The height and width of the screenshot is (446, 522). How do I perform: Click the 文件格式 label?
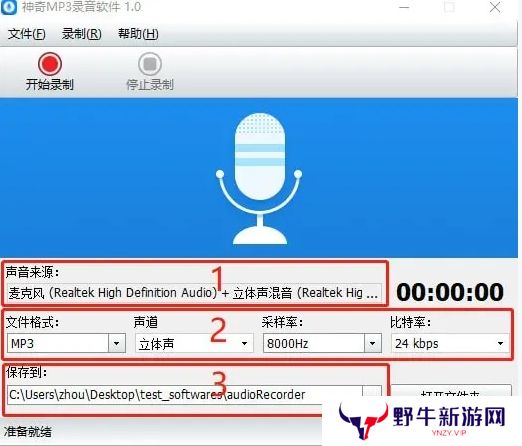pos(32,322)
